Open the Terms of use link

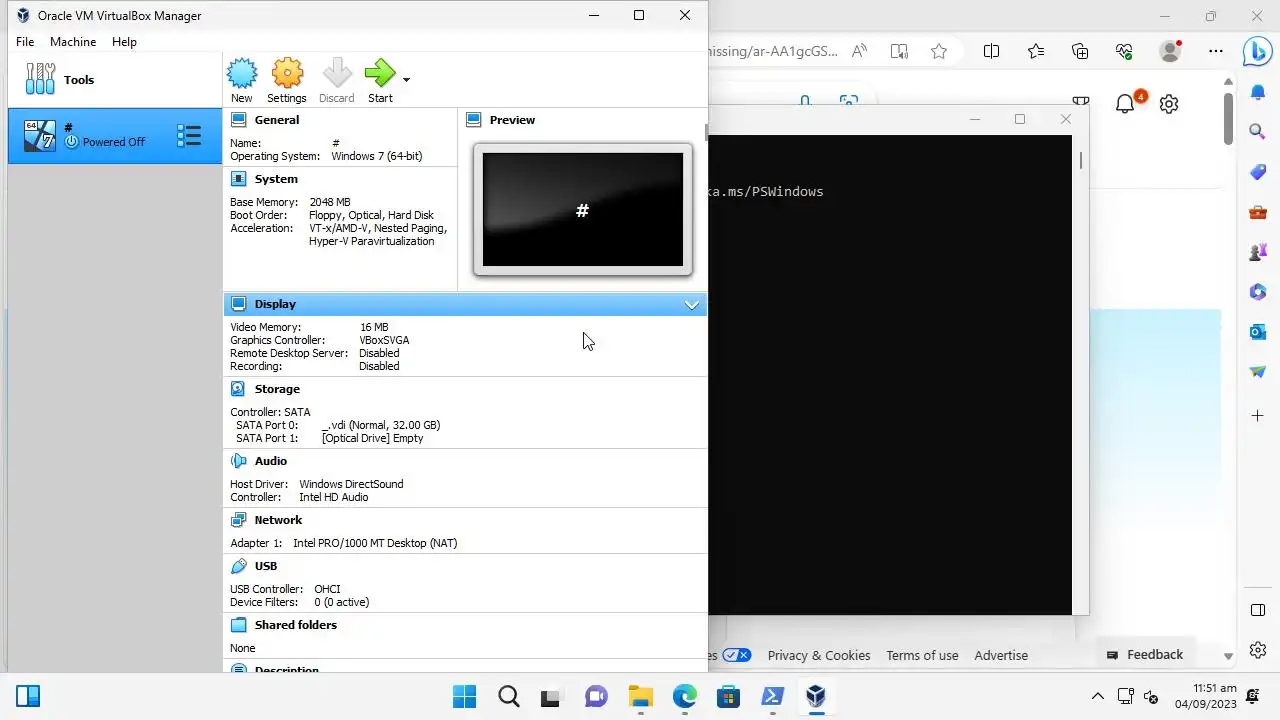tap(922, 656)
